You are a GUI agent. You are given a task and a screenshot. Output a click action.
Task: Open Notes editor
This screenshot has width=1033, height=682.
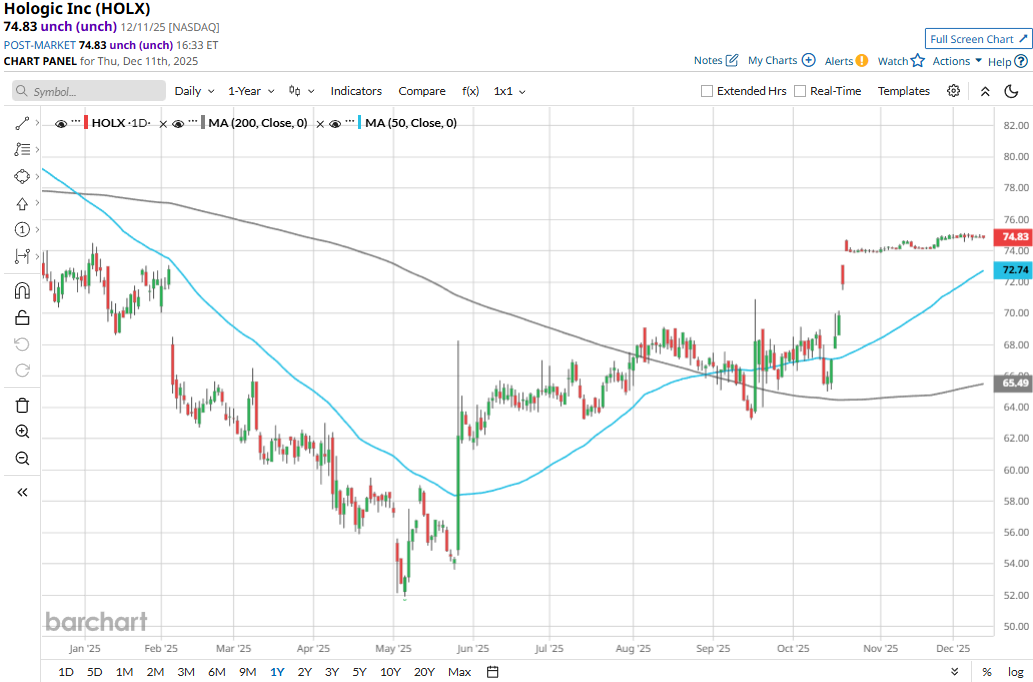click(716, 61)
